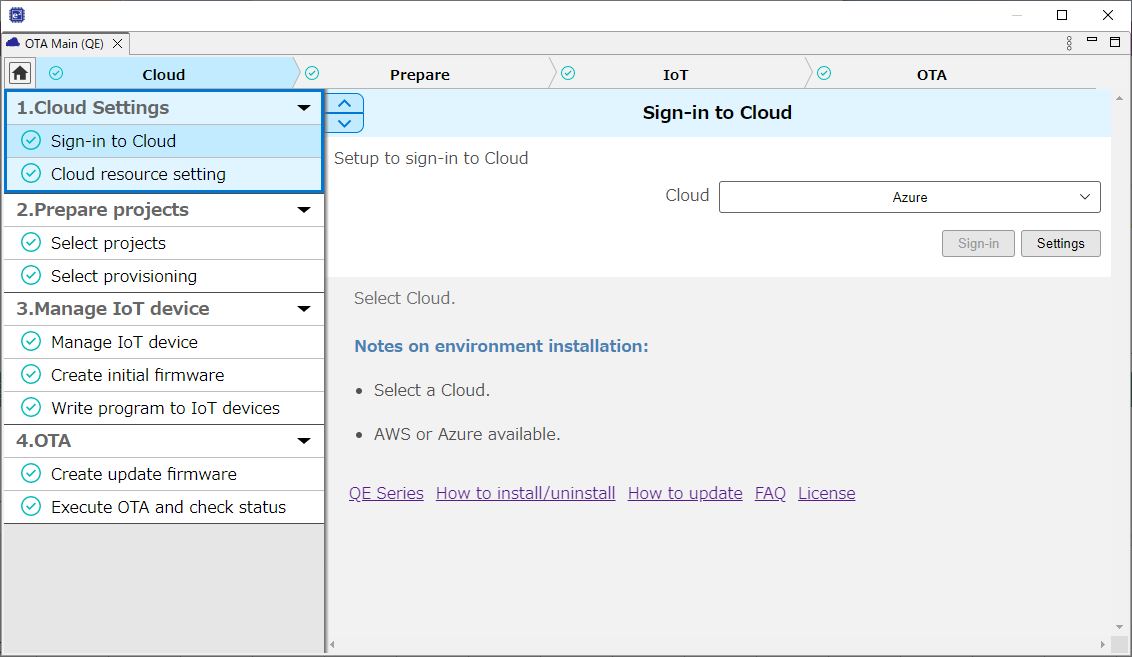
Task: Collapse the 2.Prepare projects section
Action: point(304,210)
